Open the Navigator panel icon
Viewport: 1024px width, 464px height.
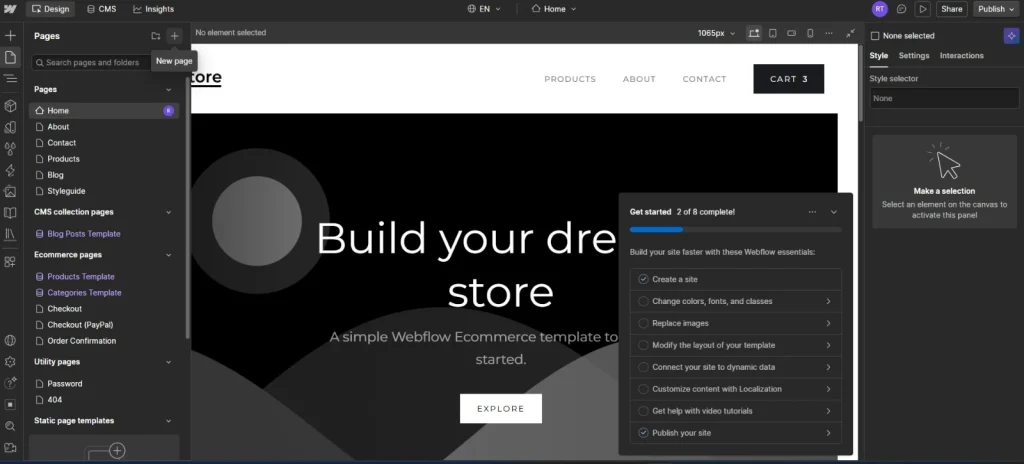10,79
